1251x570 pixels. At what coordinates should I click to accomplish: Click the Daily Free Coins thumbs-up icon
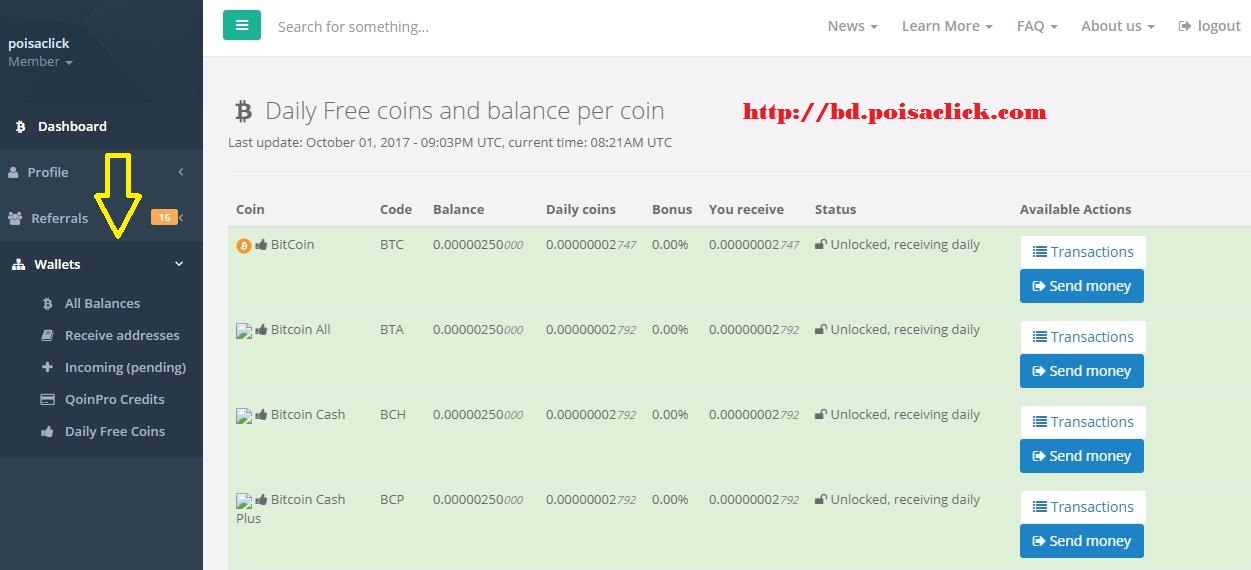click(x=47, y=432)
